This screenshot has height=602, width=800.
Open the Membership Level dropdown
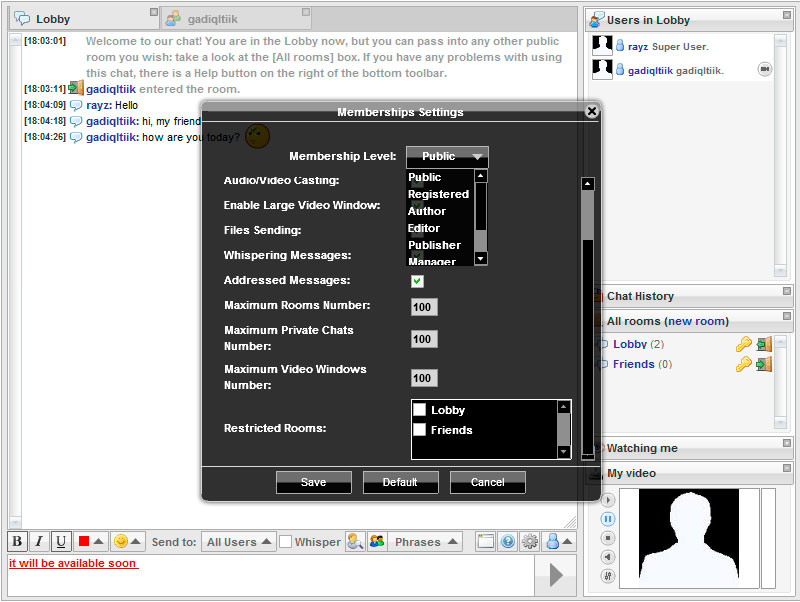[447, 156]
